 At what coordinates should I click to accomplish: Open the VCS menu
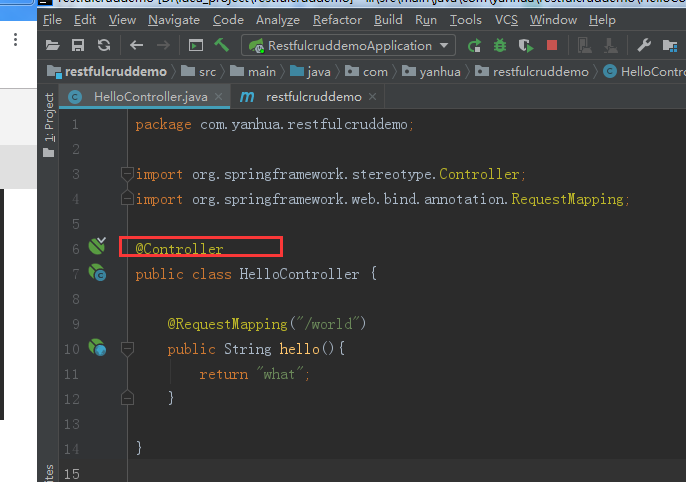click(506, 20)
